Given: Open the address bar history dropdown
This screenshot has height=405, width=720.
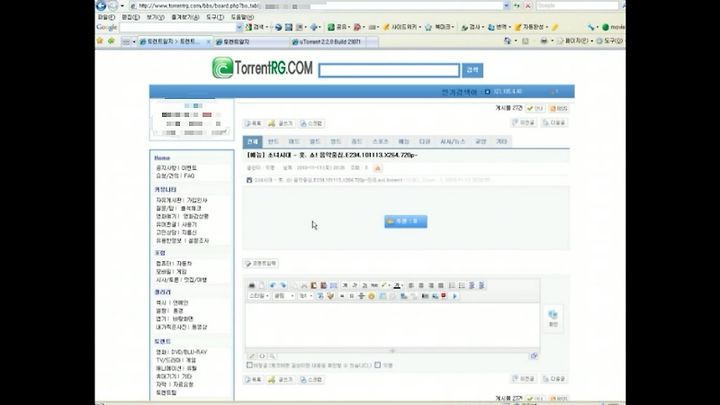Looking at the screenshot, I should tap(506, 6).
